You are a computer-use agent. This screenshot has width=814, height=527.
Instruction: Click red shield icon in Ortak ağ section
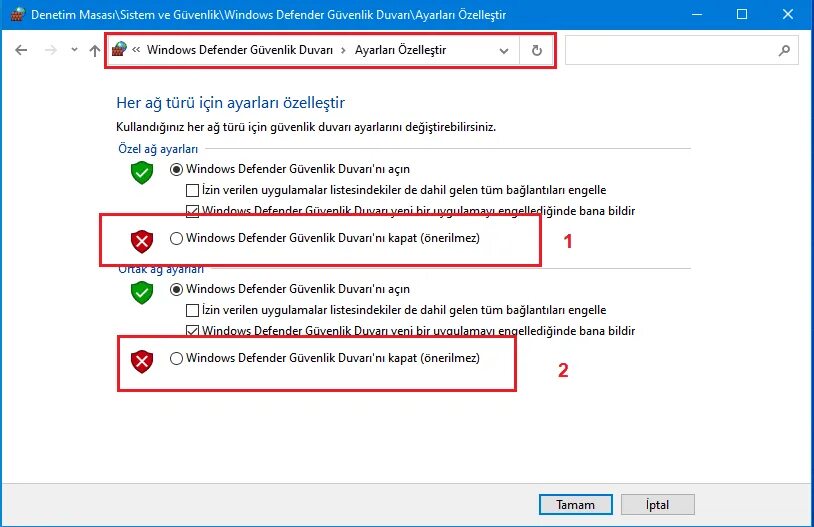(142, 361)
